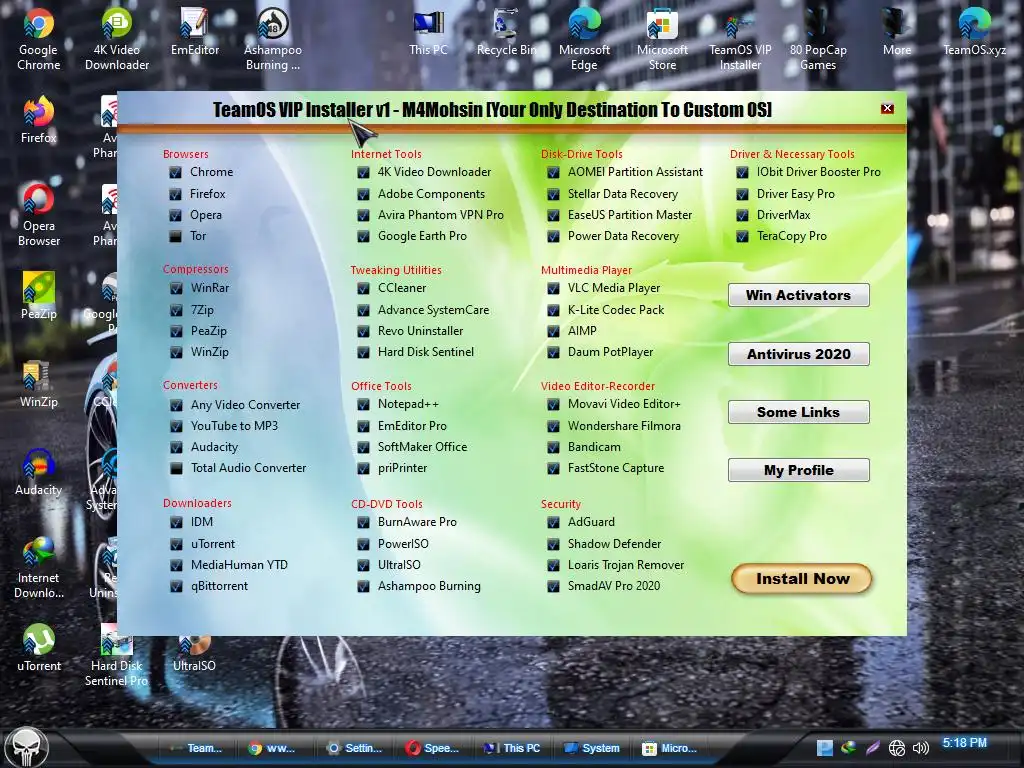Toggle SmadAV Pro 2020 checkbox
Screen dimensions: 1024x768
(x=553, y=586)
